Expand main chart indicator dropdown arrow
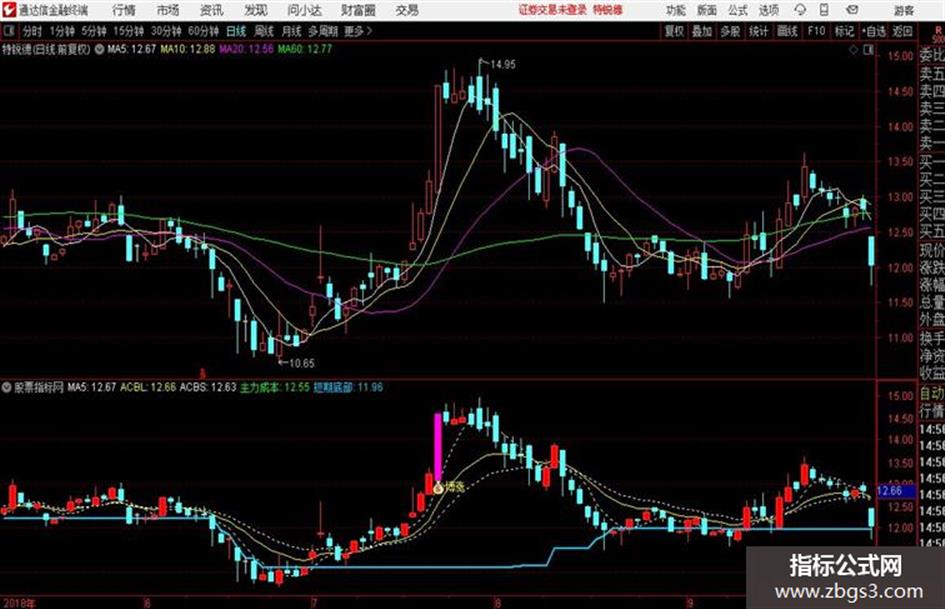 (x=99, y=49)
